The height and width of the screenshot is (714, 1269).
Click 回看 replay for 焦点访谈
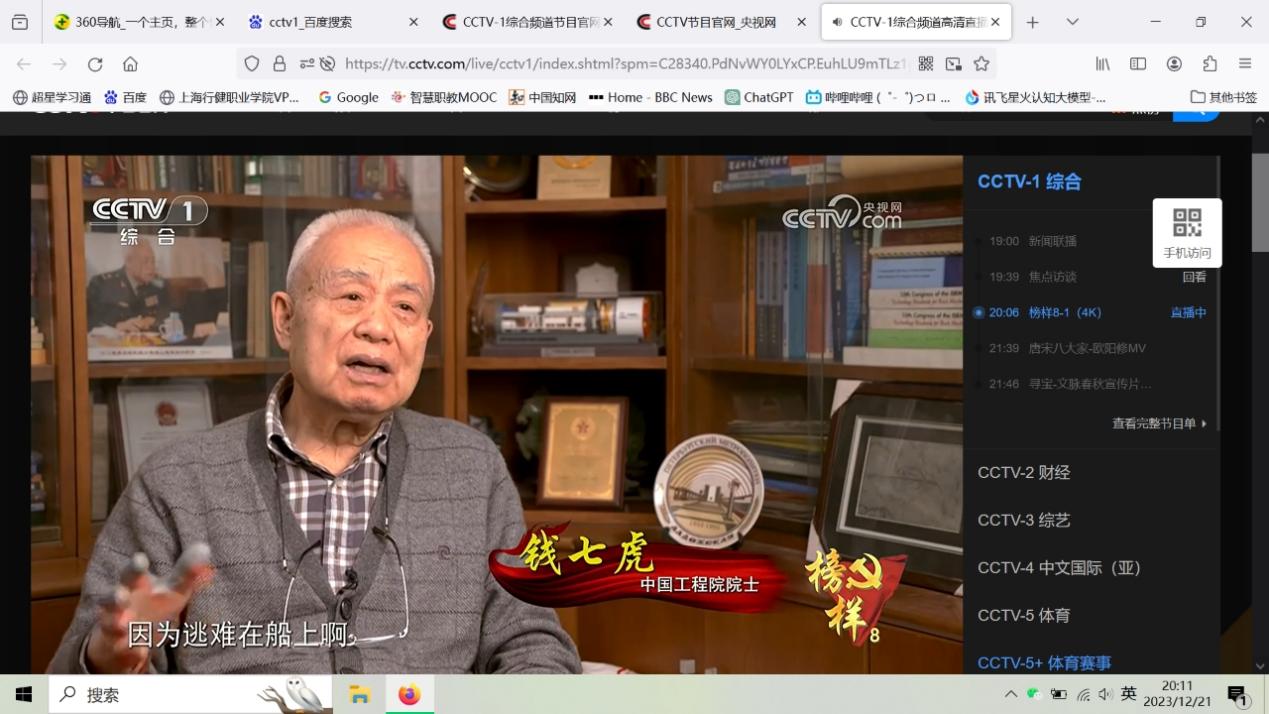coord(1194,277)
